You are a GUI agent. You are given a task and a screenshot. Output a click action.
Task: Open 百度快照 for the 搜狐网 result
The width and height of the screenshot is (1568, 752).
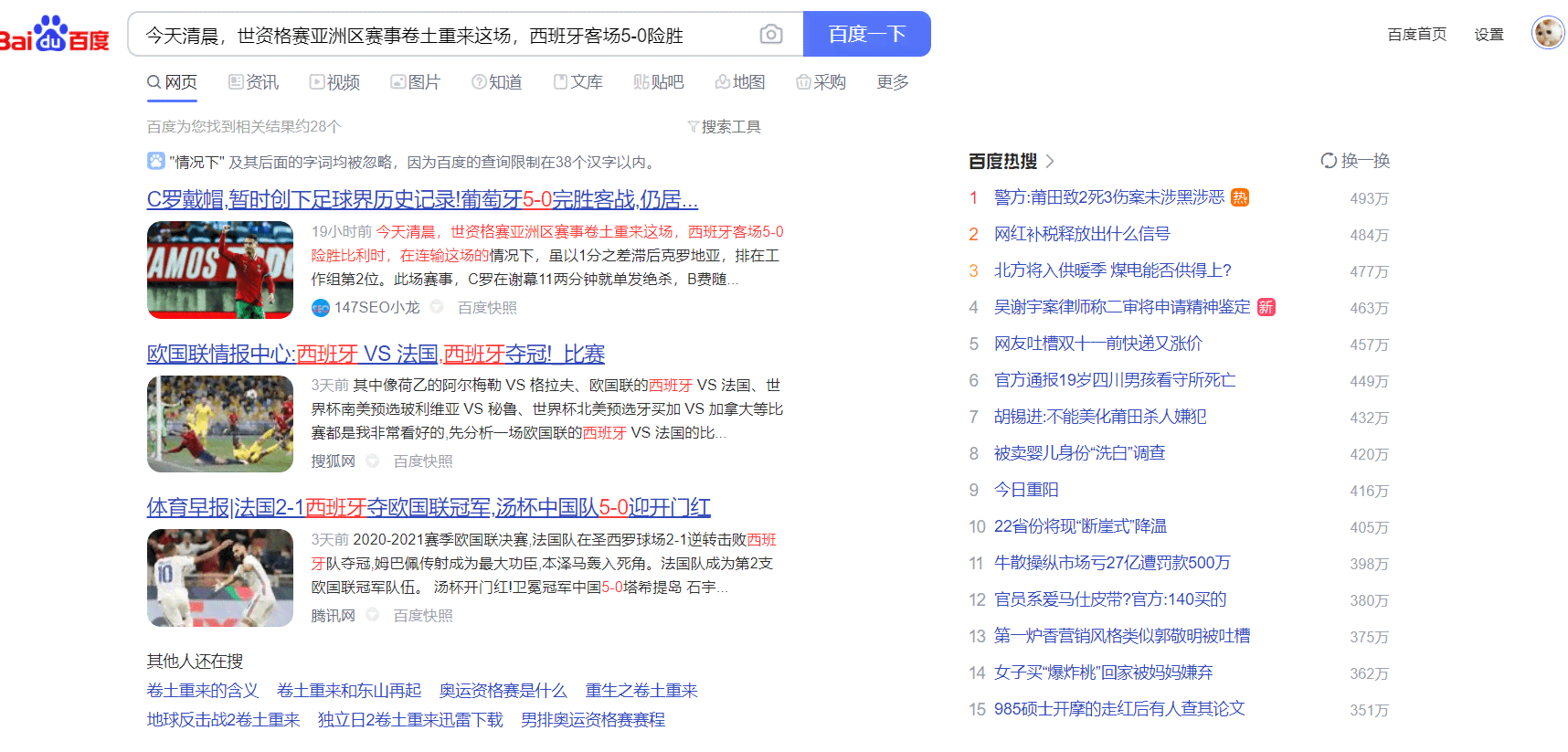click(x=423, y=461)
